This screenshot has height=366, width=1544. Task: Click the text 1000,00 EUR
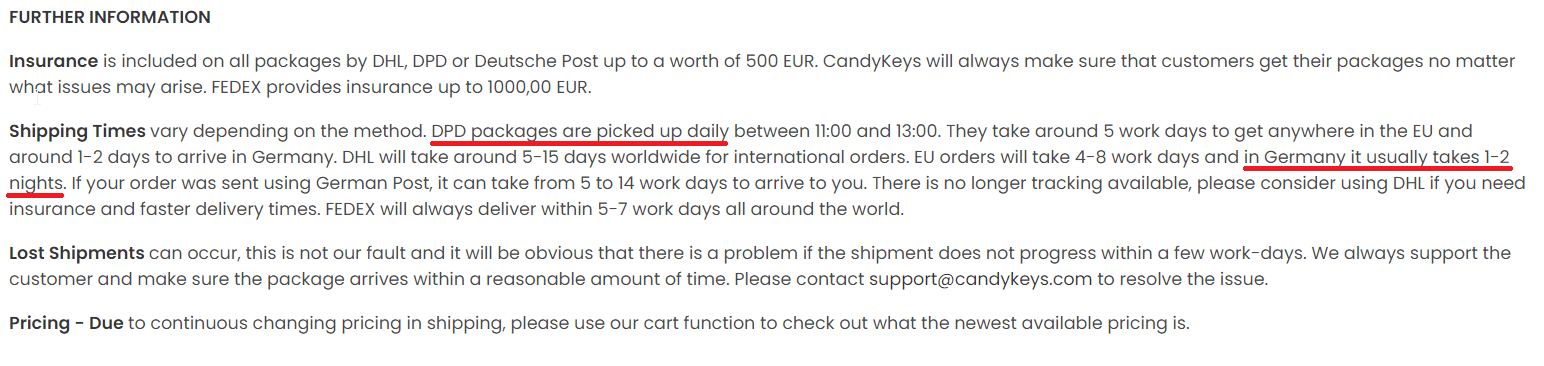click(x=539, y=88)
